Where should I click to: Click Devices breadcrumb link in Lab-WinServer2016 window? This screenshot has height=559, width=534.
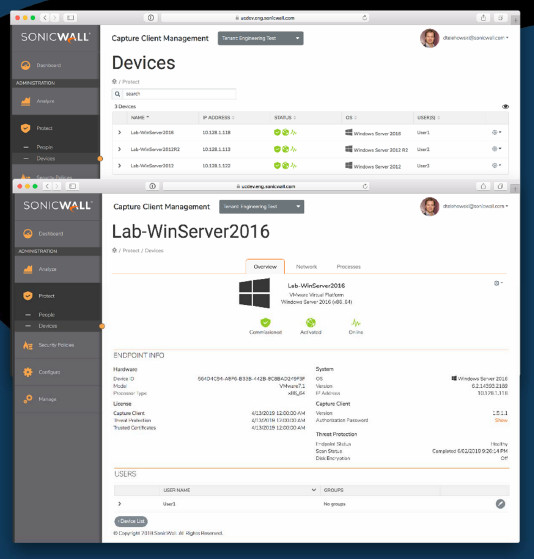[x=154, y=251]
